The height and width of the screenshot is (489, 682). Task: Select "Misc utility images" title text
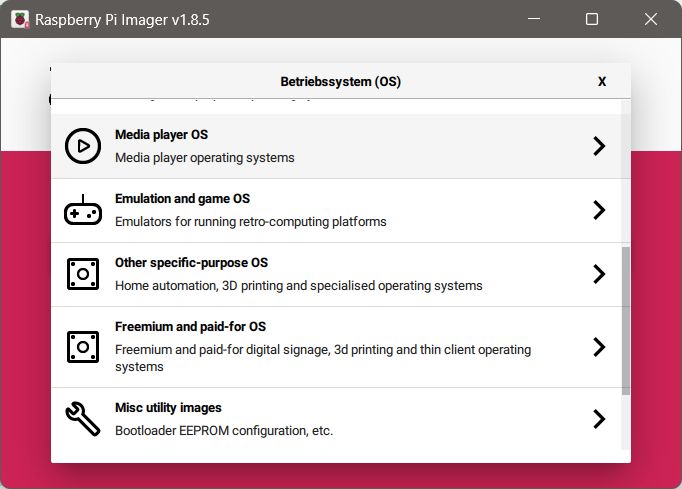coord(168,408)
